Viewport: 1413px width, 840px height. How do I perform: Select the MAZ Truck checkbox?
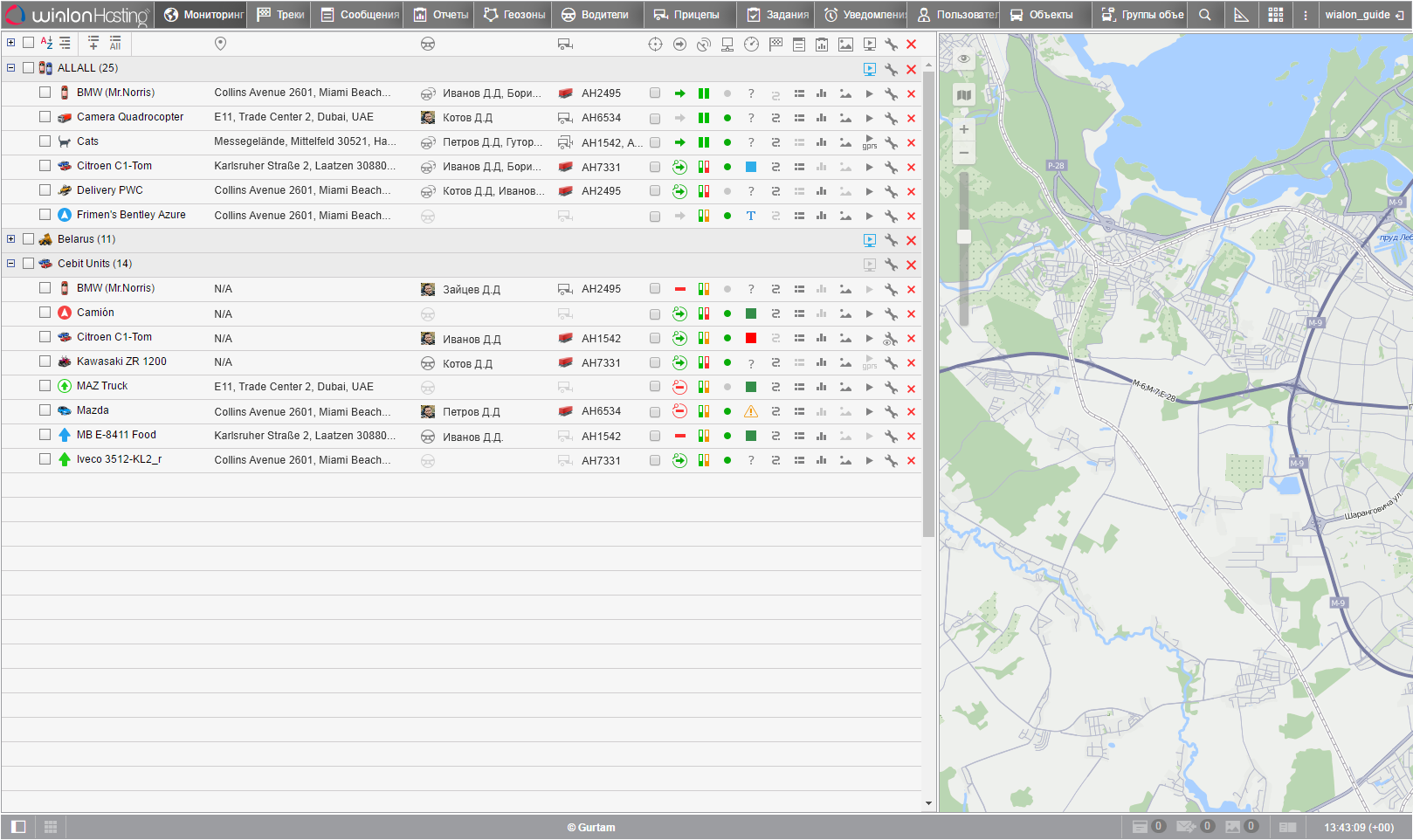45,385
